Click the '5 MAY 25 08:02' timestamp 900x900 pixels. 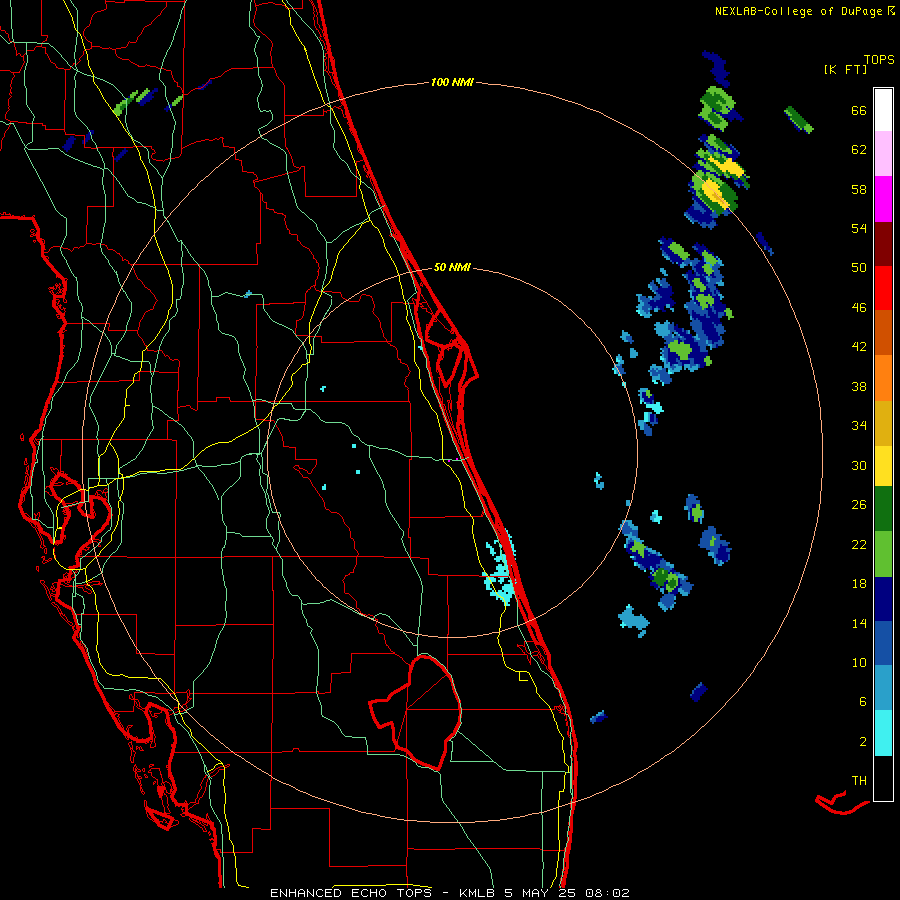coord(567,893)
